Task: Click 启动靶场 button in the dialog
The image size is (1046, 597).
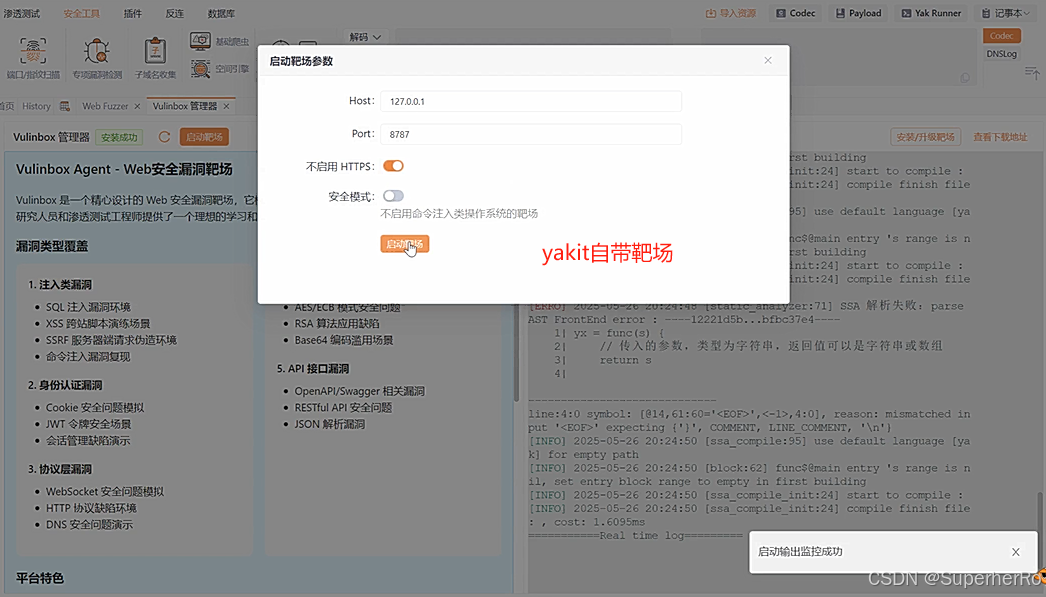Action: [x=405, y=244]
